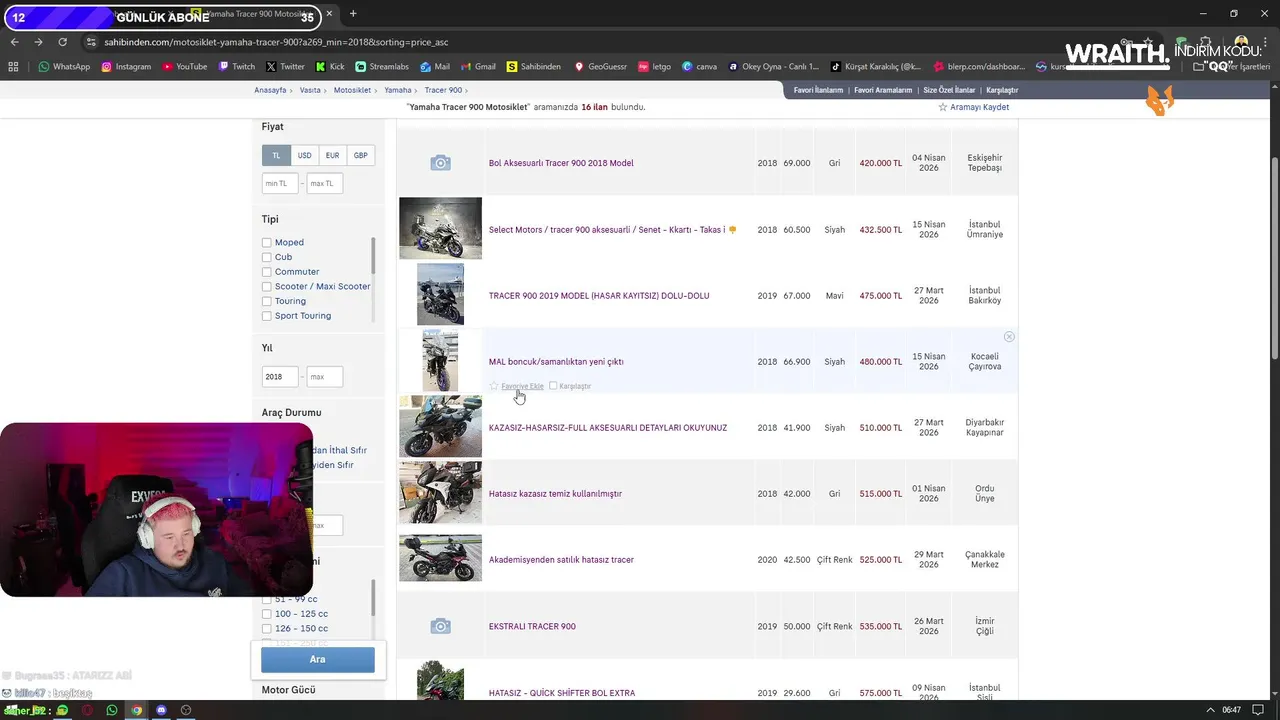Screen dimensions: 1280x720
Task: Open the GeoGuessr bookmark
Action: pyautogui.click(x=600, y=67)
